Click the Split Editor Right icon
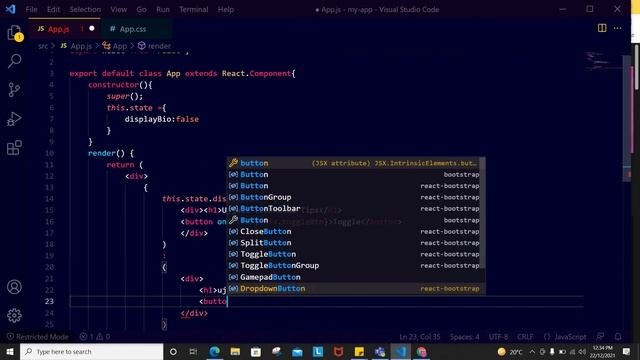The height and width of the screenshot is (360, 640). pos(602,28)
